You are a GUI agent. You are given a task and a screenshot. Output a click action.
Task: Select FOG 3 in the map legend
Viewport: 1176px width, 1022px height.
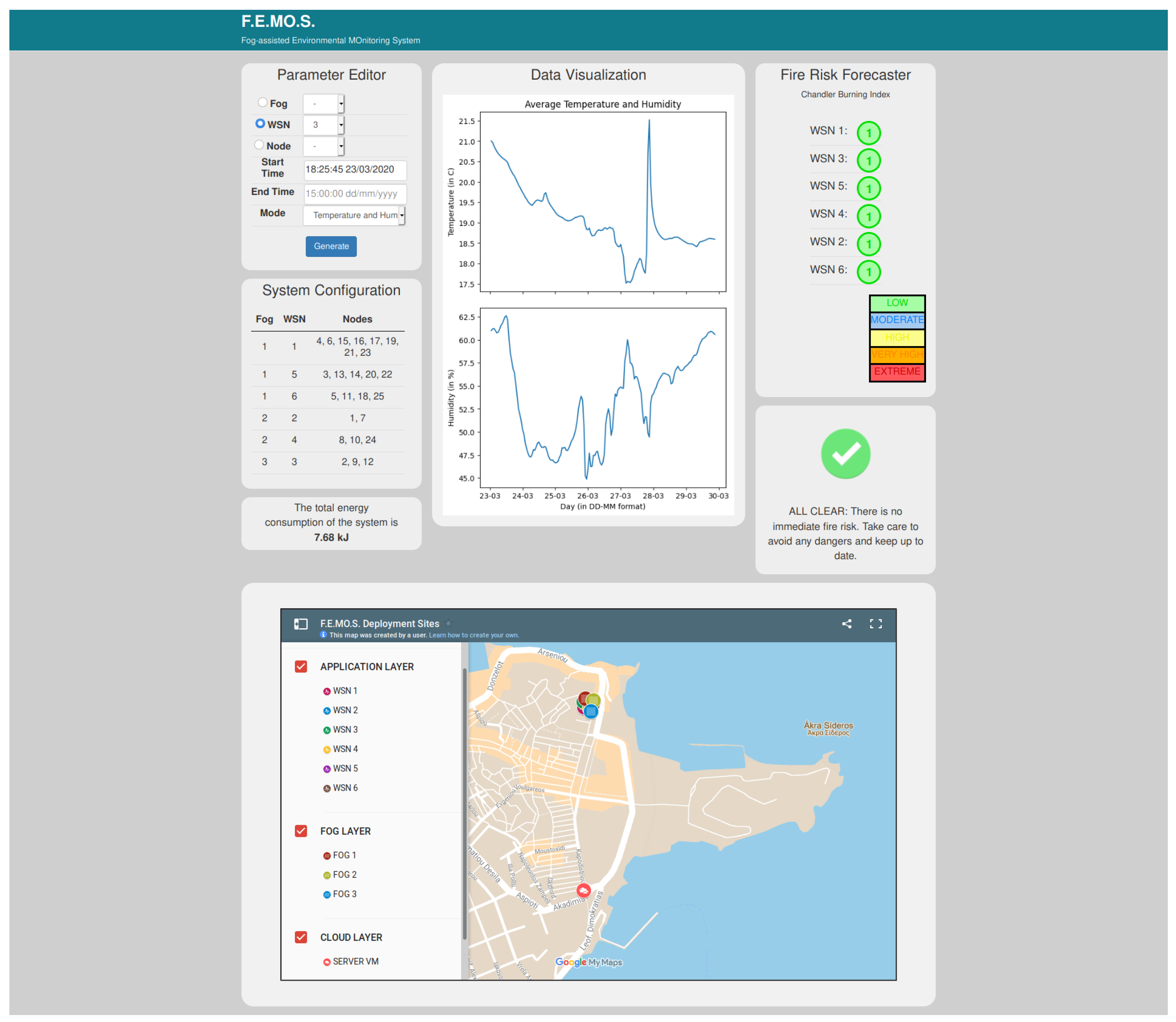(x=340, y=894)
